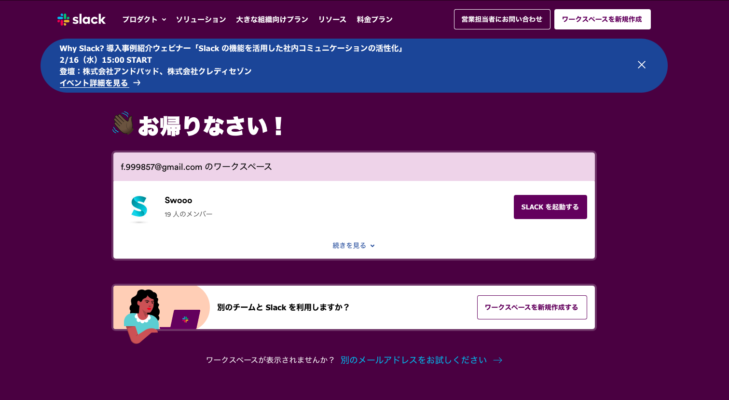Launch Slack with SLACK を起動する button
This screenshot has height=400, width=729.
pyautogui.click(x=550, y=207)
